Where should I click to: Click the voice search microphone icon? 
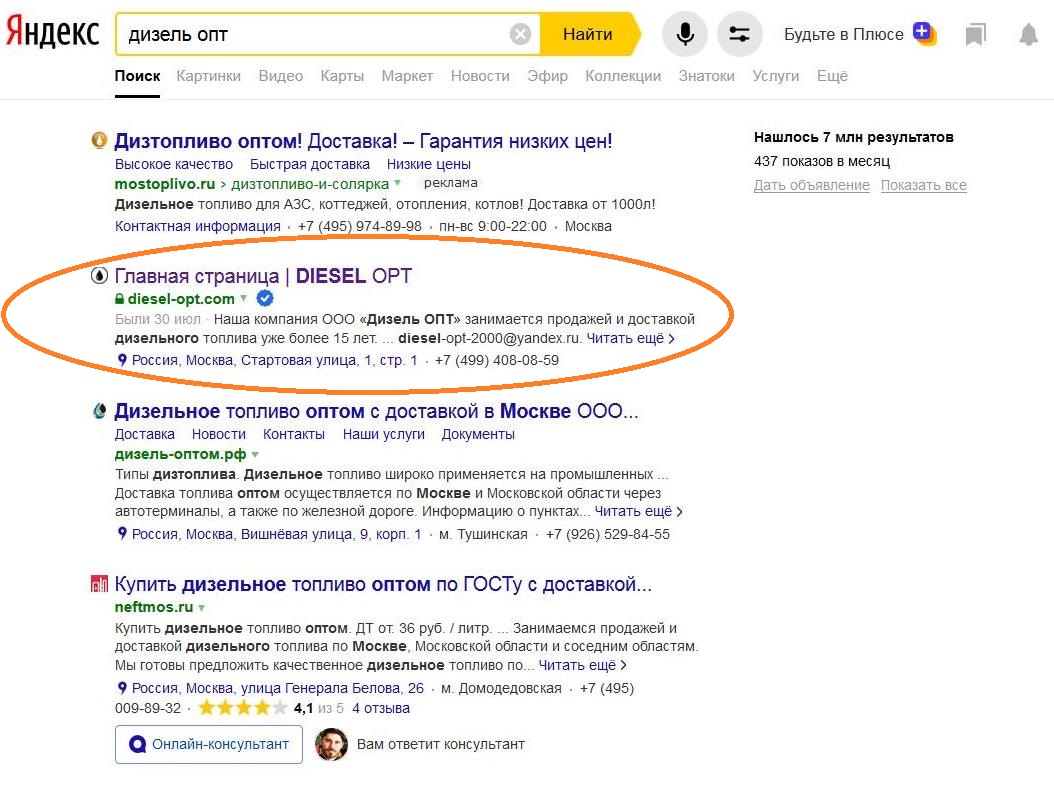(685, 35)
